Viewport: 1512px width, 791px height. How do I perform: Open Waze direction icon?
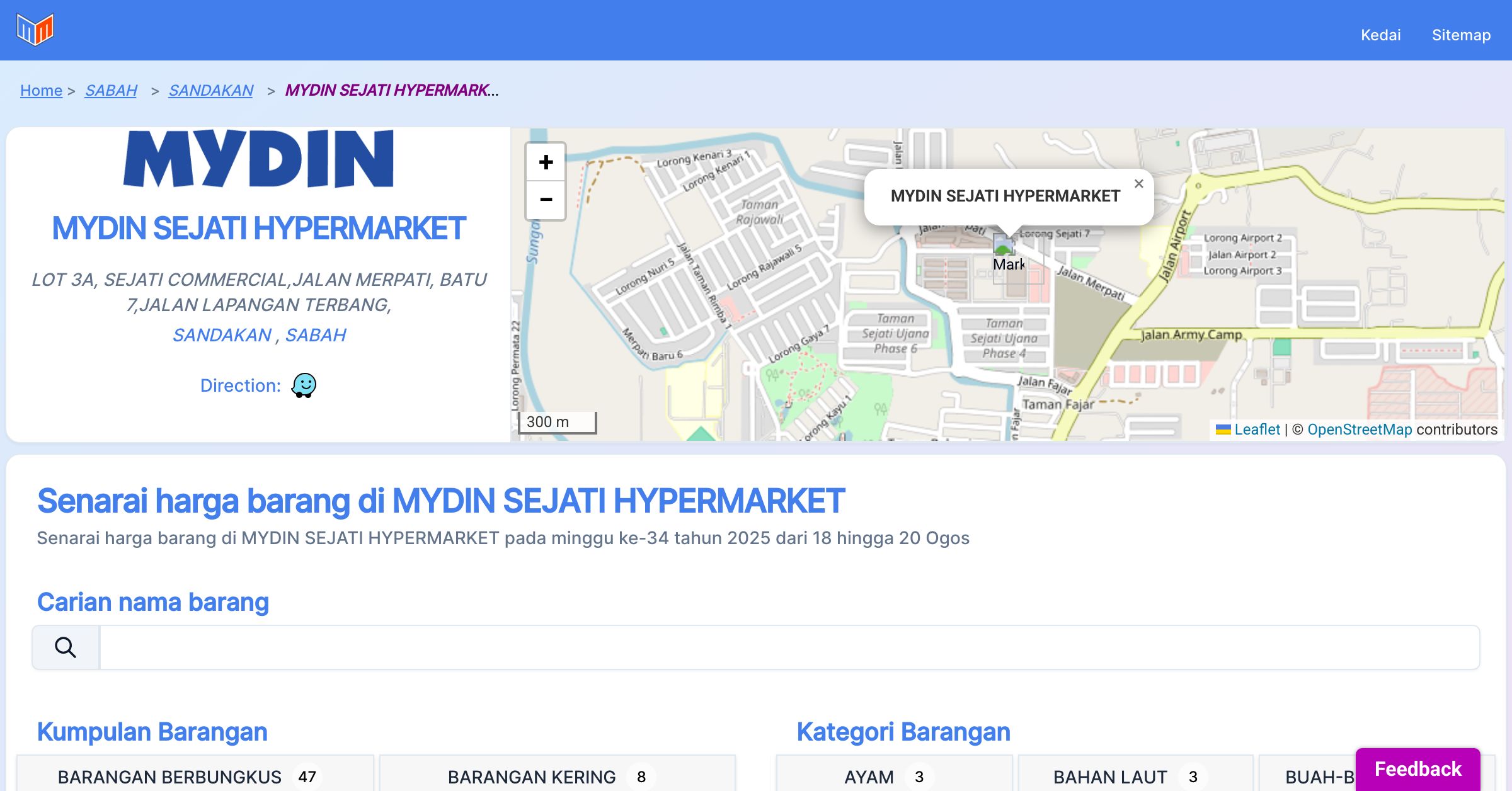304,385
